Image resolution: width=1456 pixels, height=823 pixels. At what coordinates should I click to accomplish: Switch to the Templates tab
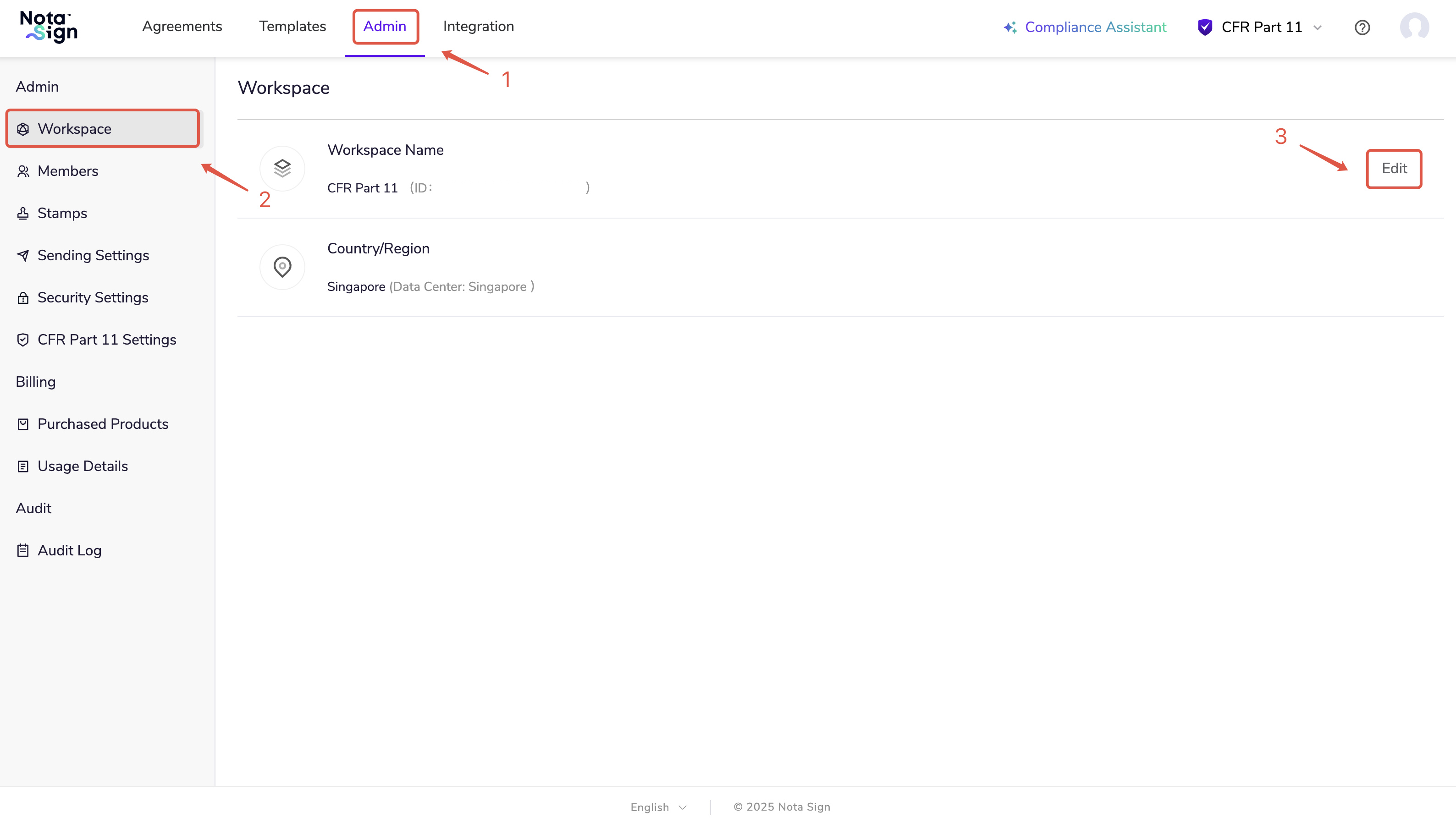pyautogui.click(x=292, y=27)
